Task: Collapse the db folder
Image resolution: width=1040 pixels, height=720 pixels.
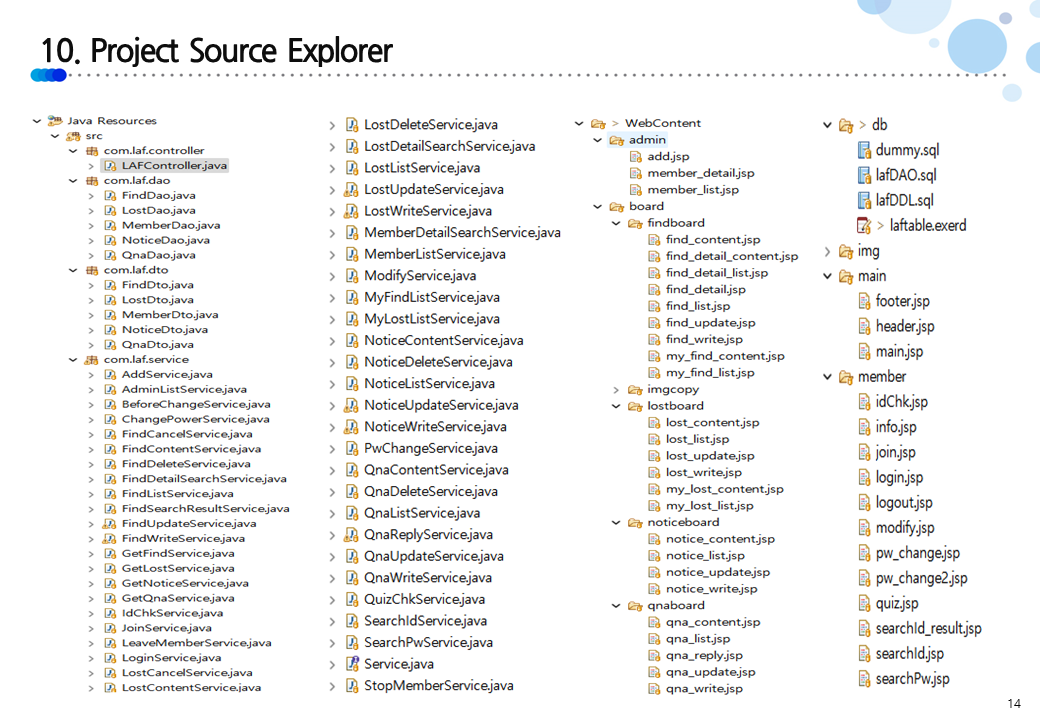Action: pos(827,125)
